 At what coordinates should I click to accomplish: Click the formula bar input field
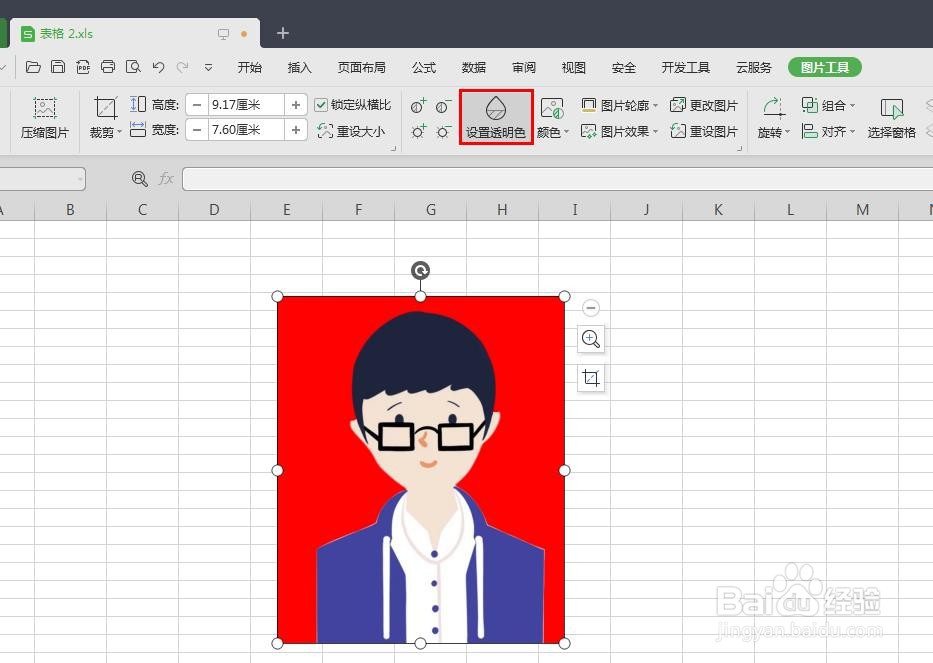[558, 179]
